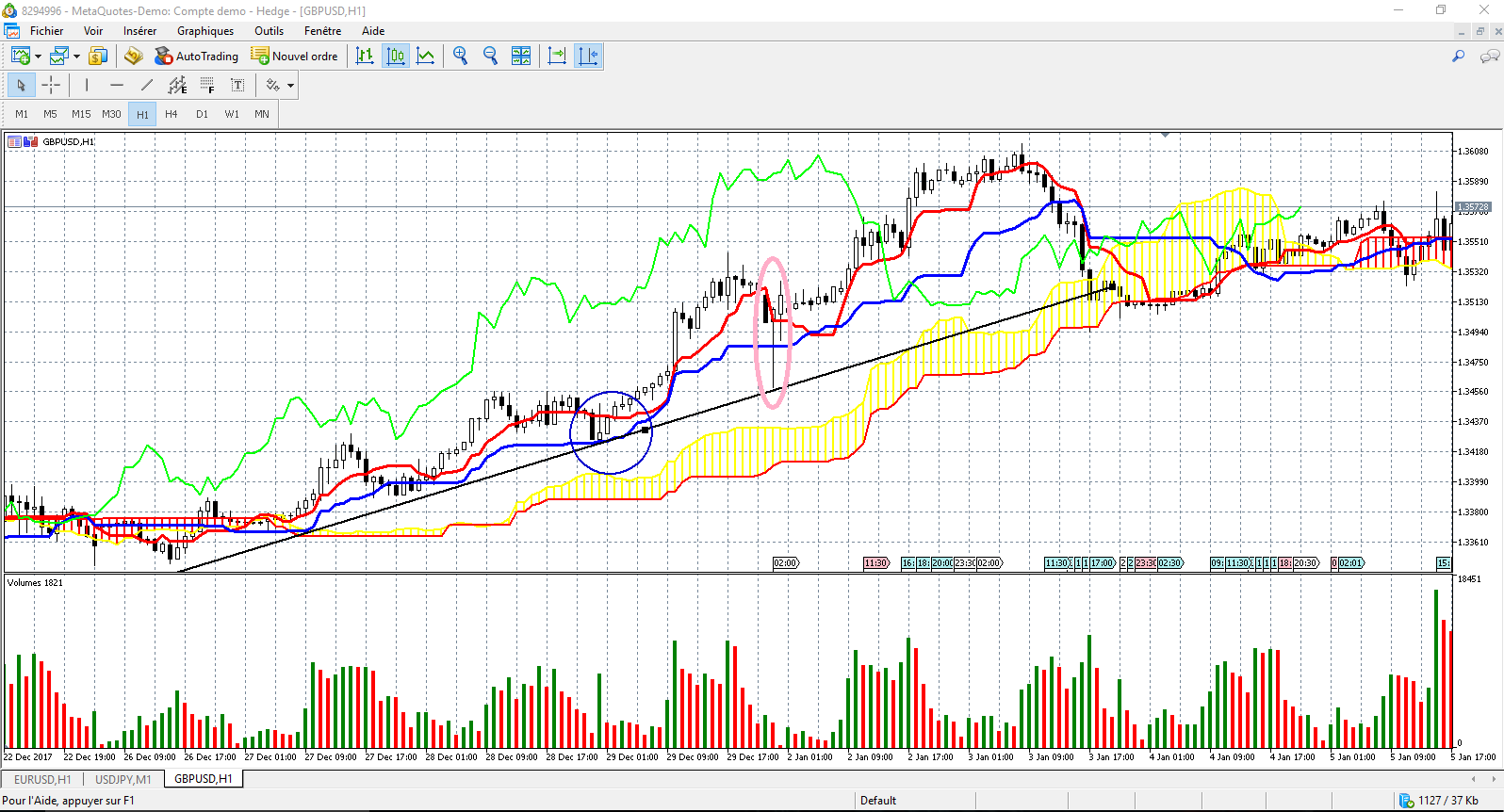1504x812 pixels.
Task: Toggle chart auto-scroll to latest bar
Action: tap(557, 57)
